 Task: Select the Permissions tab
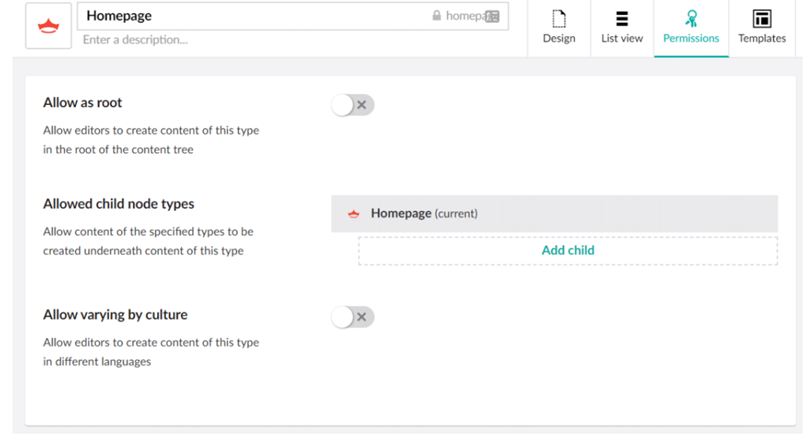691,28
